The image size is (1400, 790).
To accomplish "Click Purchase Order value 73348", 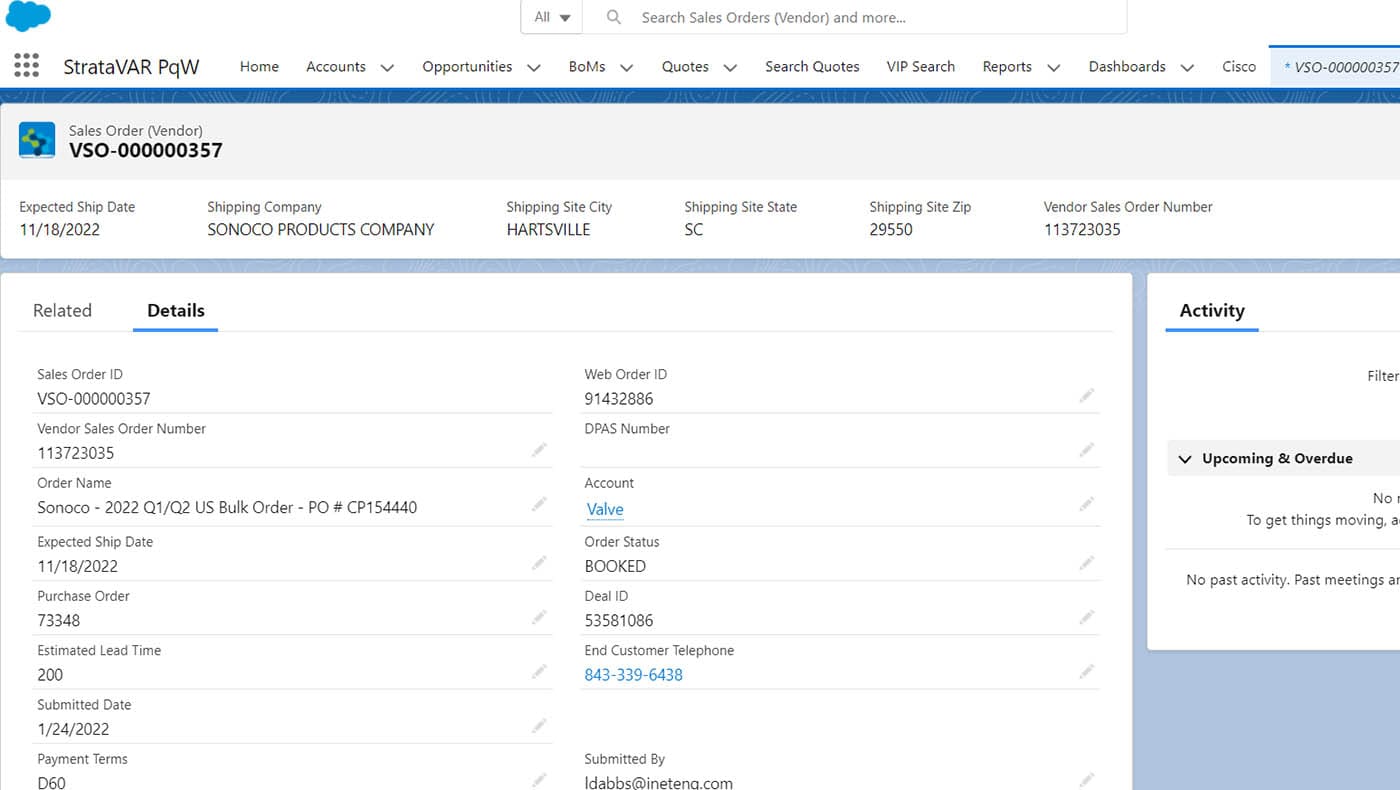I will coord(58,621).
